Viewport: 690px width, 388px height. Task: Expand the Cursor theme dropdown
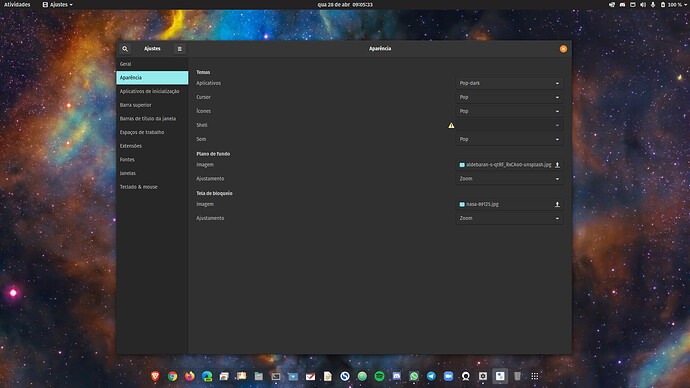pos(509,97)
